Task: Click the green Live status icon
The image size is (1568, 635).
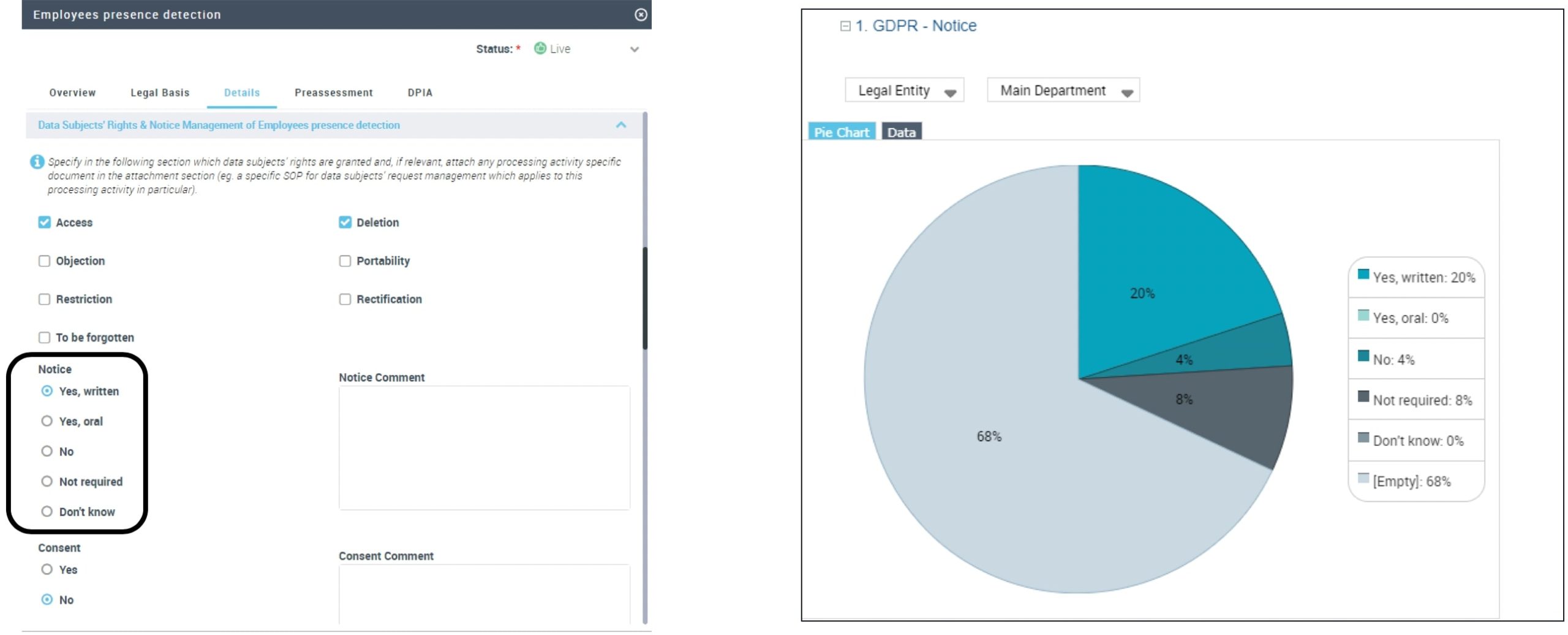Action: [540, 48]
